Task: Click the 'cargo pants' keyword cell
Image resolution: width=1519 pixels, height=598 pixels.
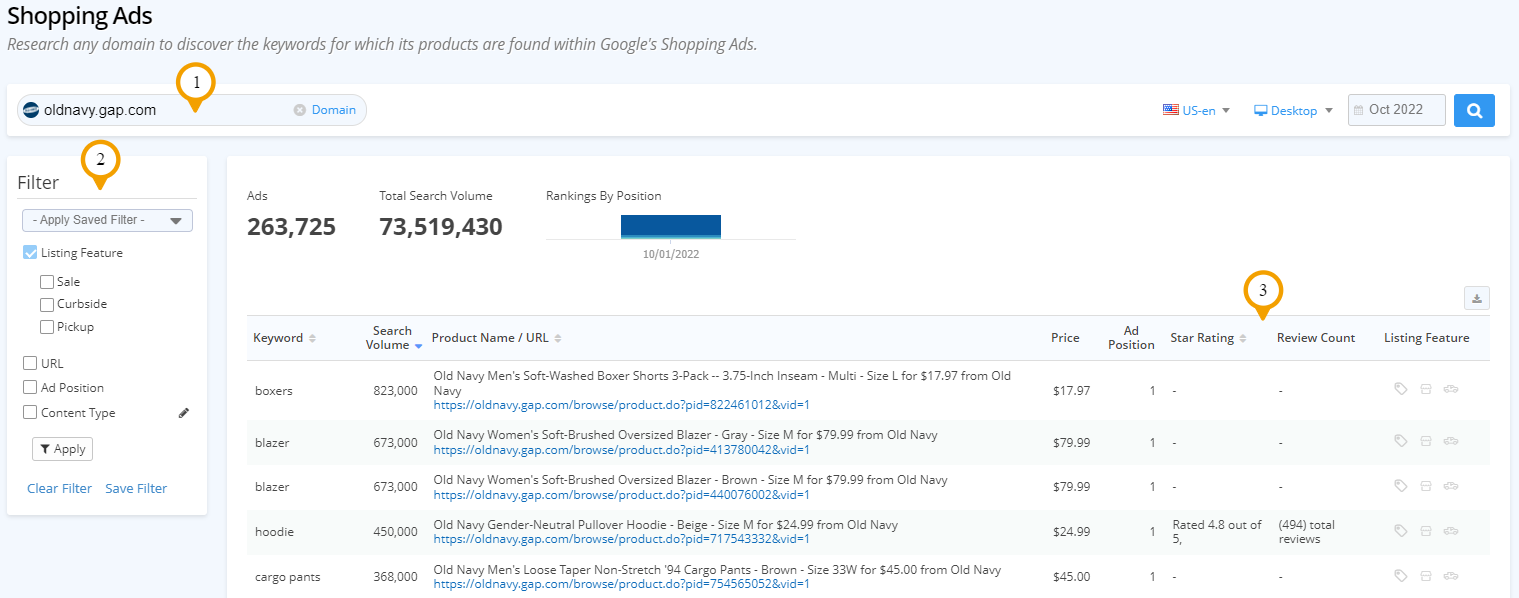Action: (x=288, y=577)
